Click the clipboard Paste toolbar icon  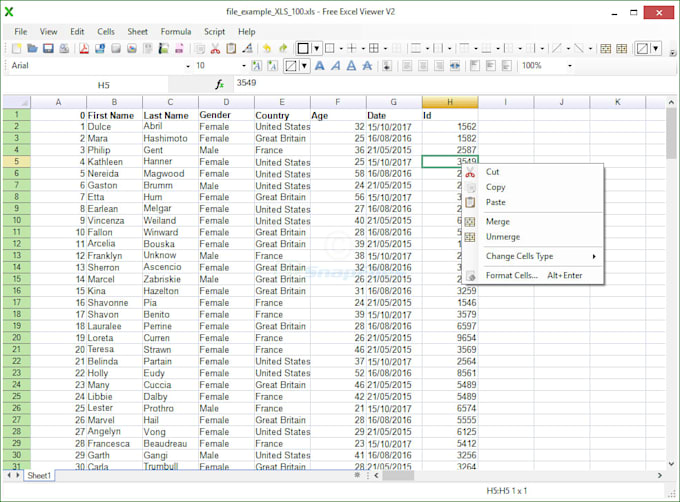(231, 49)
